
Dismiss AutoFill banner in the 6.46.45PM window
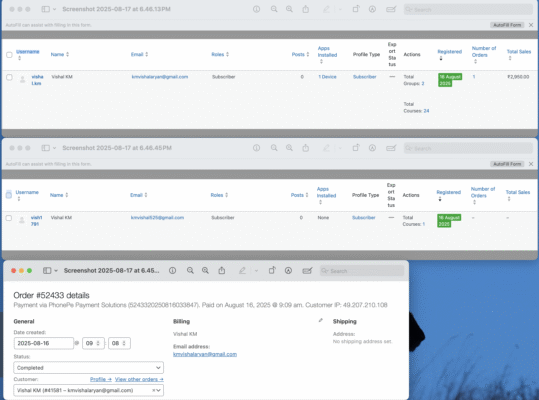[x=531, y=164]
